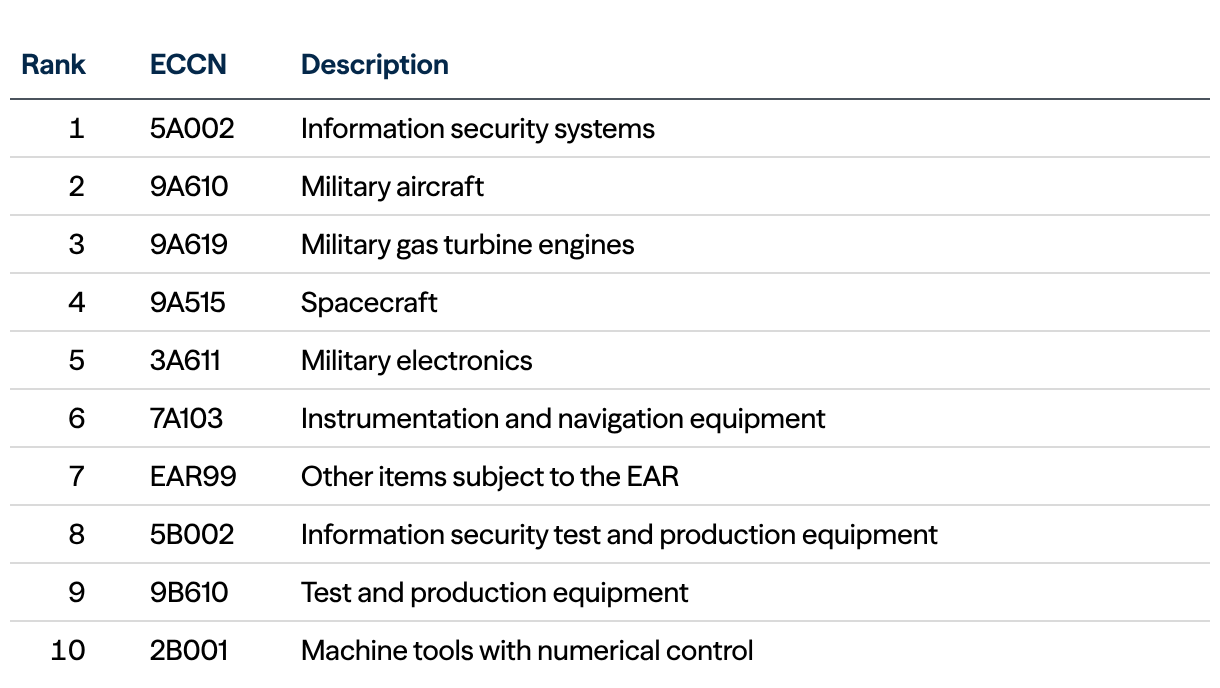Select the EAR99 code cell

click(x=193, y=477)
